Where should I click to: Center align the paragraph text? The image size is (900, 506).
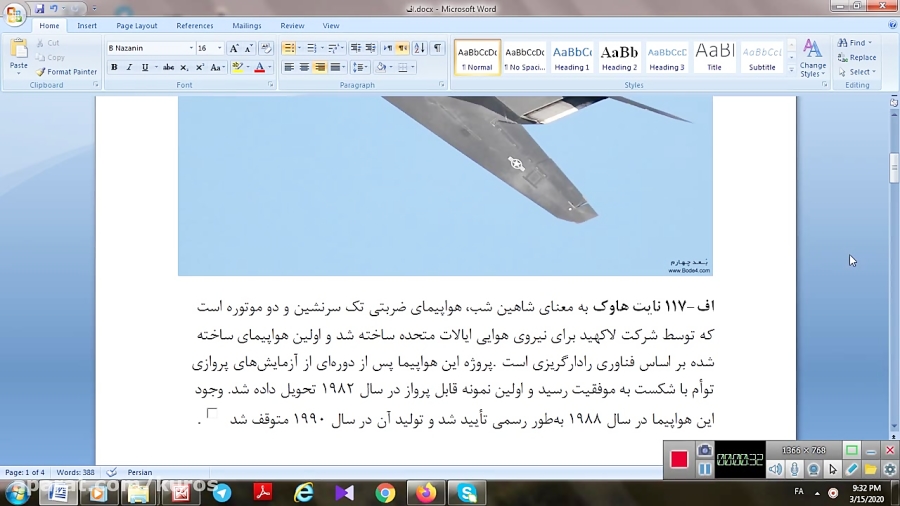coord(304,67)
